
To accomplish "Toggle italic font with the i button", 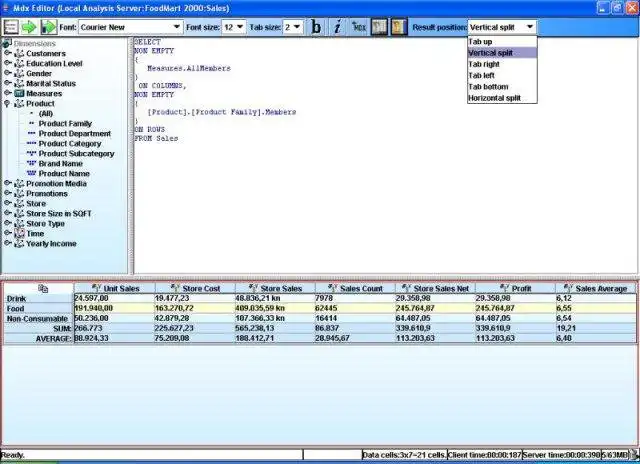I will (x=338, y=27).
